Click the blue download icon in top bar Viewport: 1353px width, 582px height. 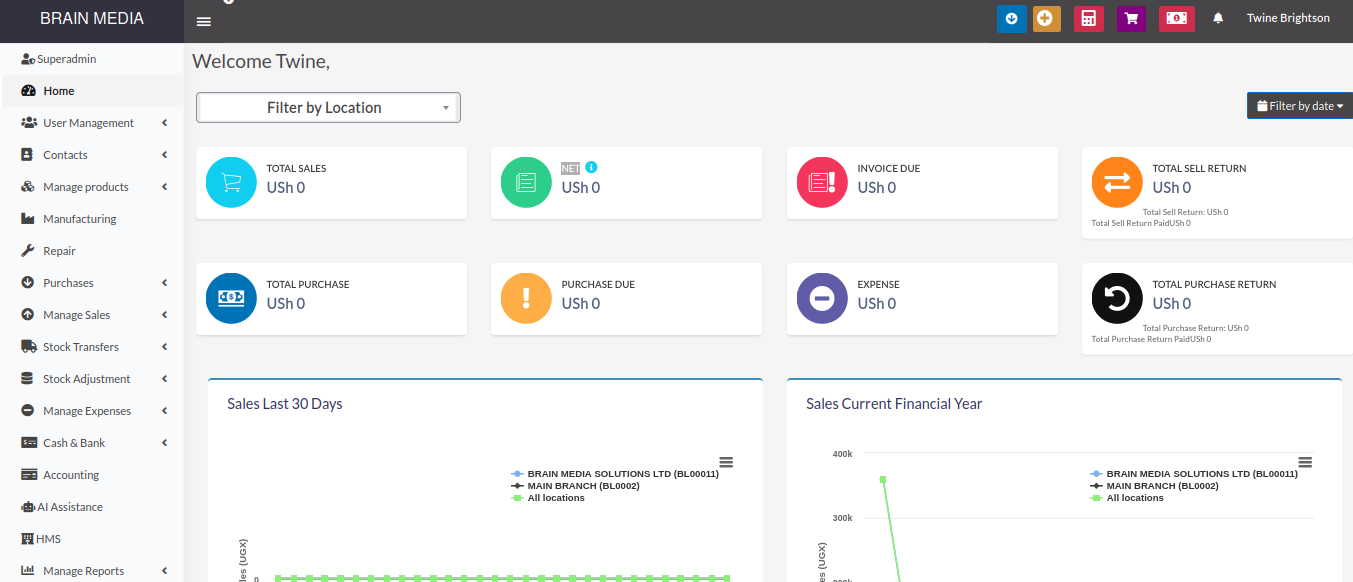coord(1011,18)
